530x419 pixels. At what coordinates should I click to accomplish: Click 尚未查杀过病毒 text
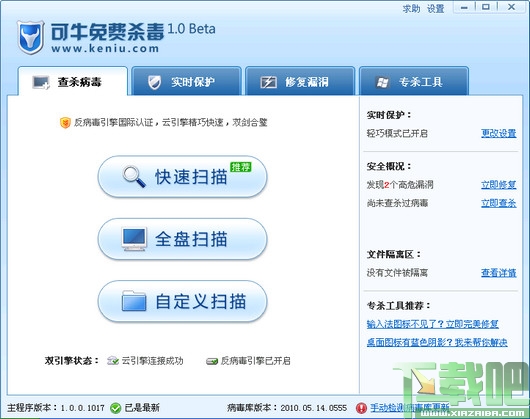pyautogui.click(x=398, y=203)
